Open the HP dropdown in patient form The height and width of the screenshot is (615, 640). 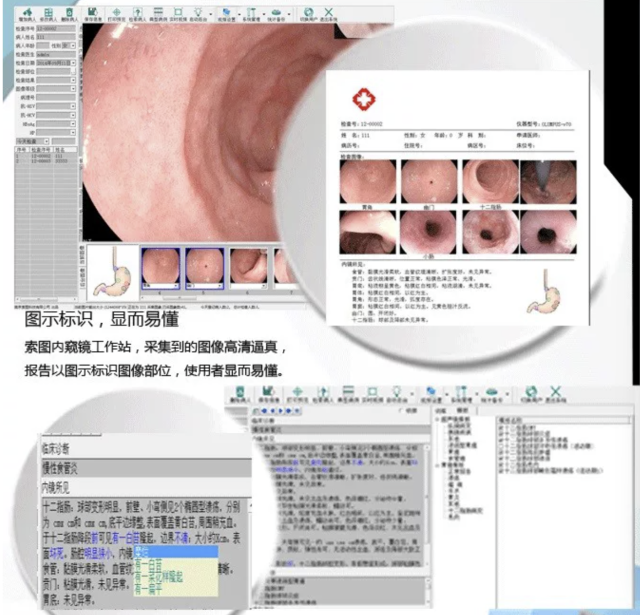[73, 133]
